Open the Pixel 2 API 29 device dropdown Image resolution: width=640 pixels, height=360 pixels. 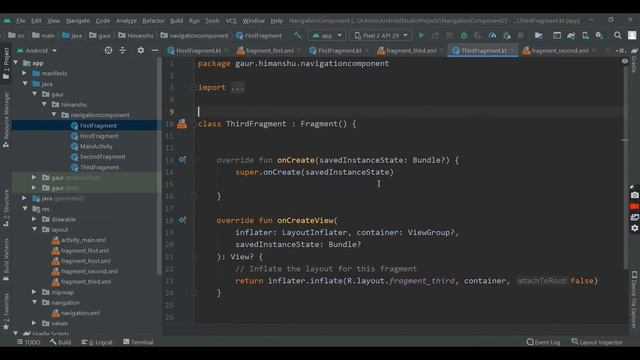click(381, 36)
